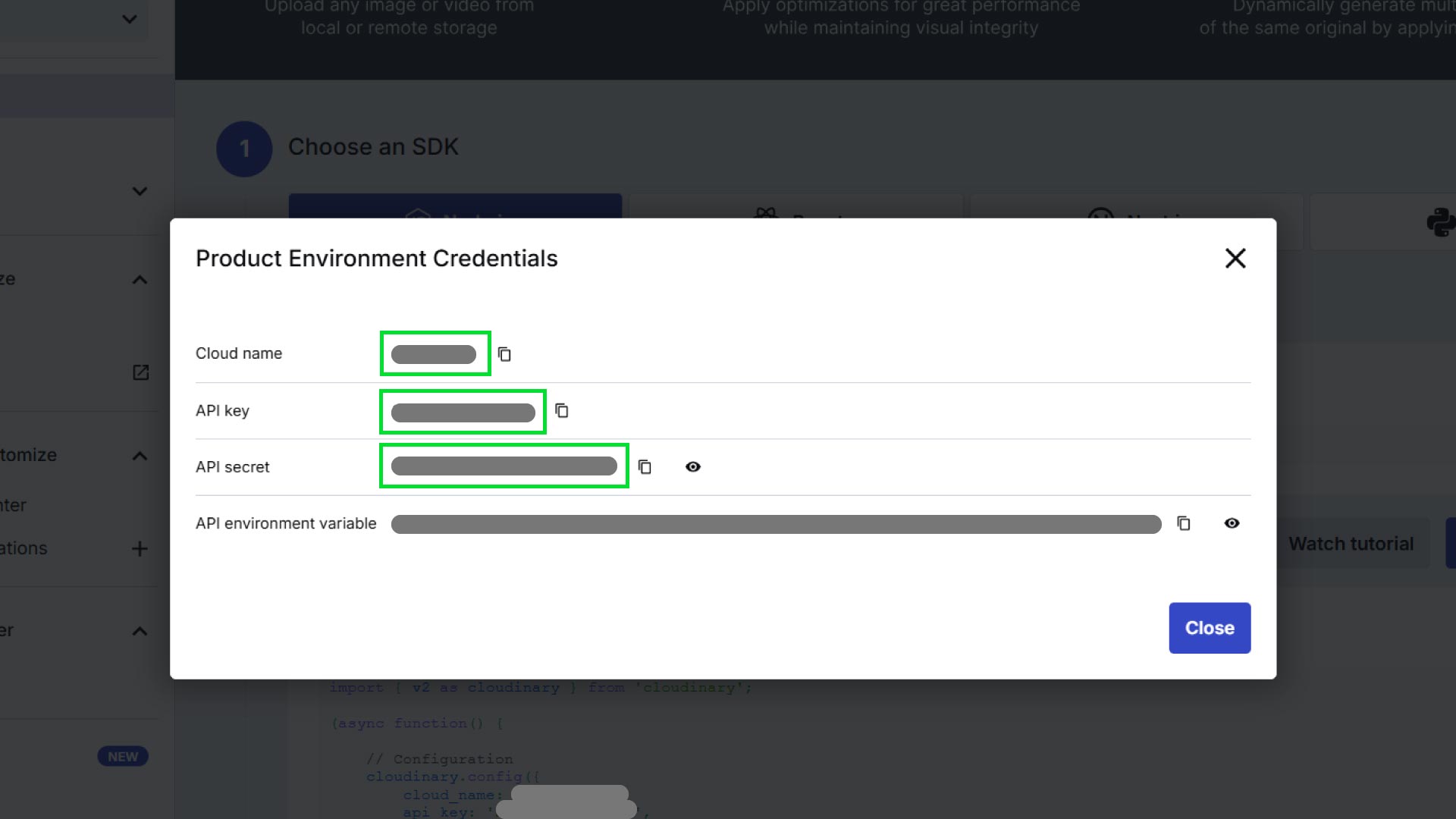Image resolution: width=1456 pixels, height=819 pixels.
Task: Close dialog with the X icon
Action: [x=1235, y=259]
